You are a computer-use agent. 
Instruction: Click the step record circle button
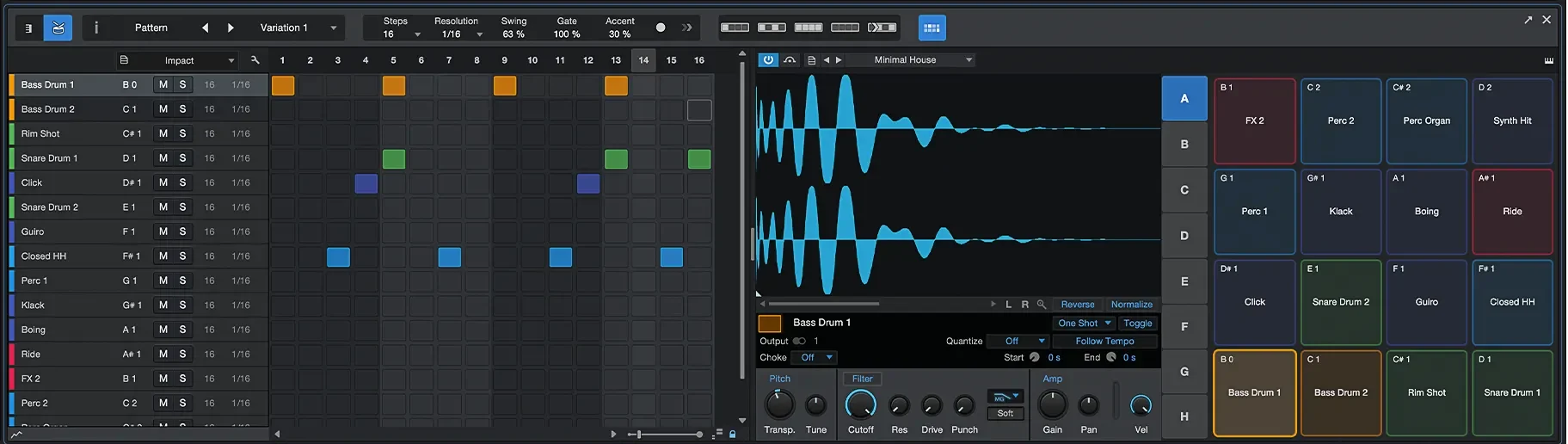(661, 28)
